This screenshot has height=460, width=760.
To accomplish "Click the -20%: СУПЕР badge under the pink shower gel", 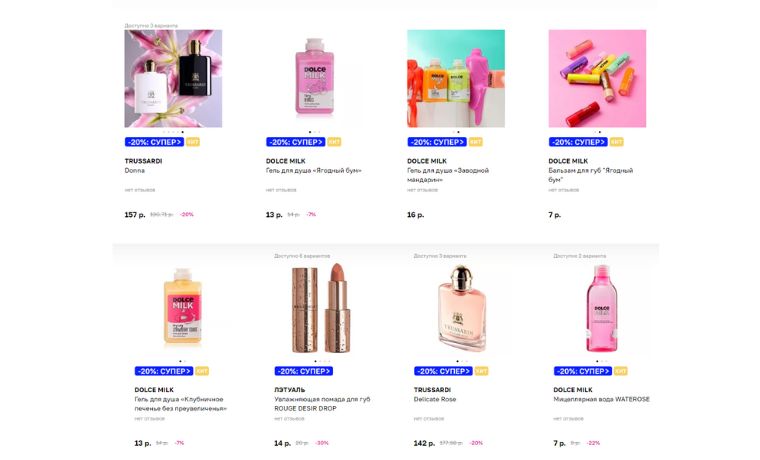I will coord(296,142).
